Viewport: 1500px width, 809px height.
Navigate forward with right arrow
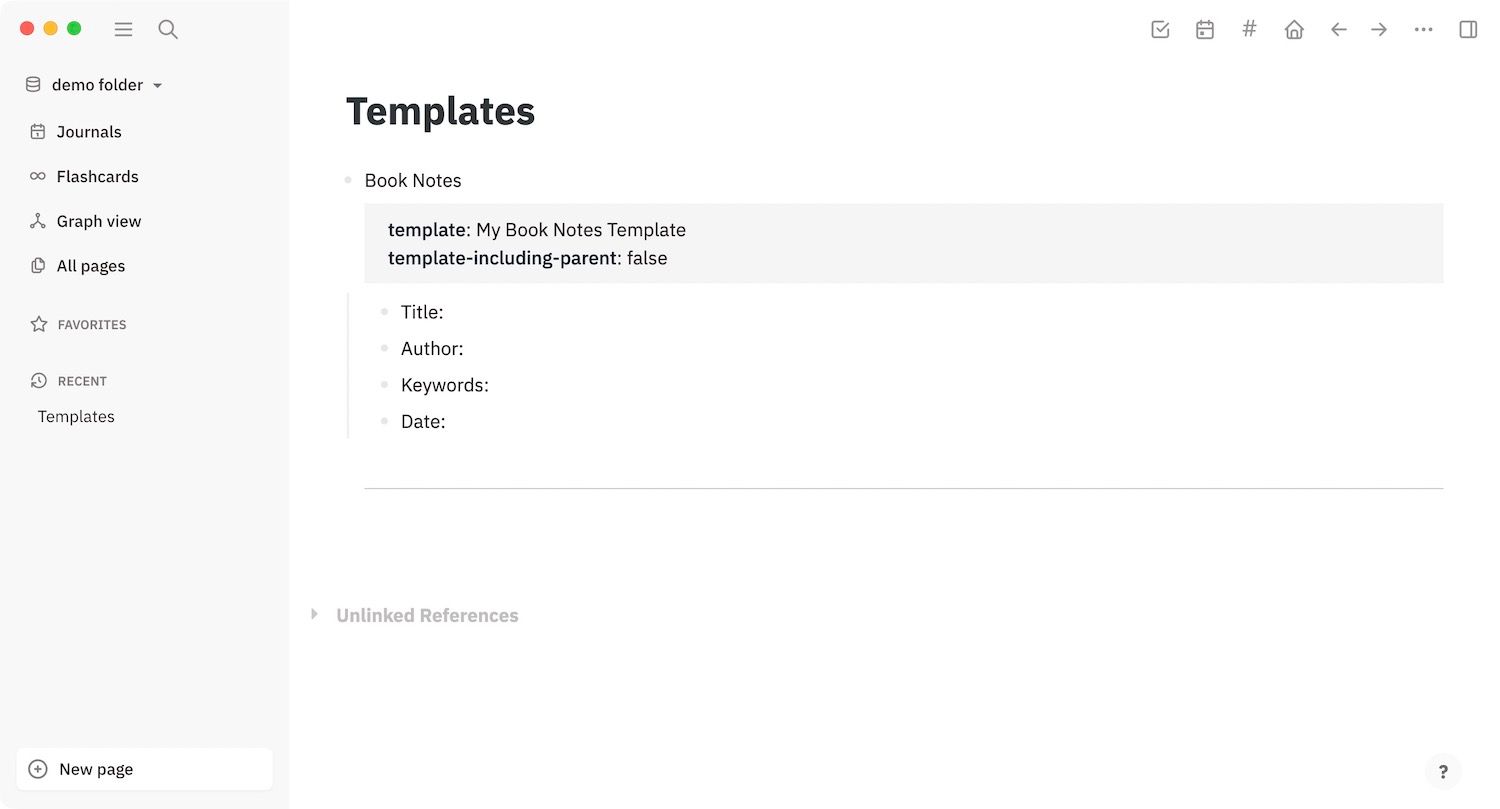1379,30
